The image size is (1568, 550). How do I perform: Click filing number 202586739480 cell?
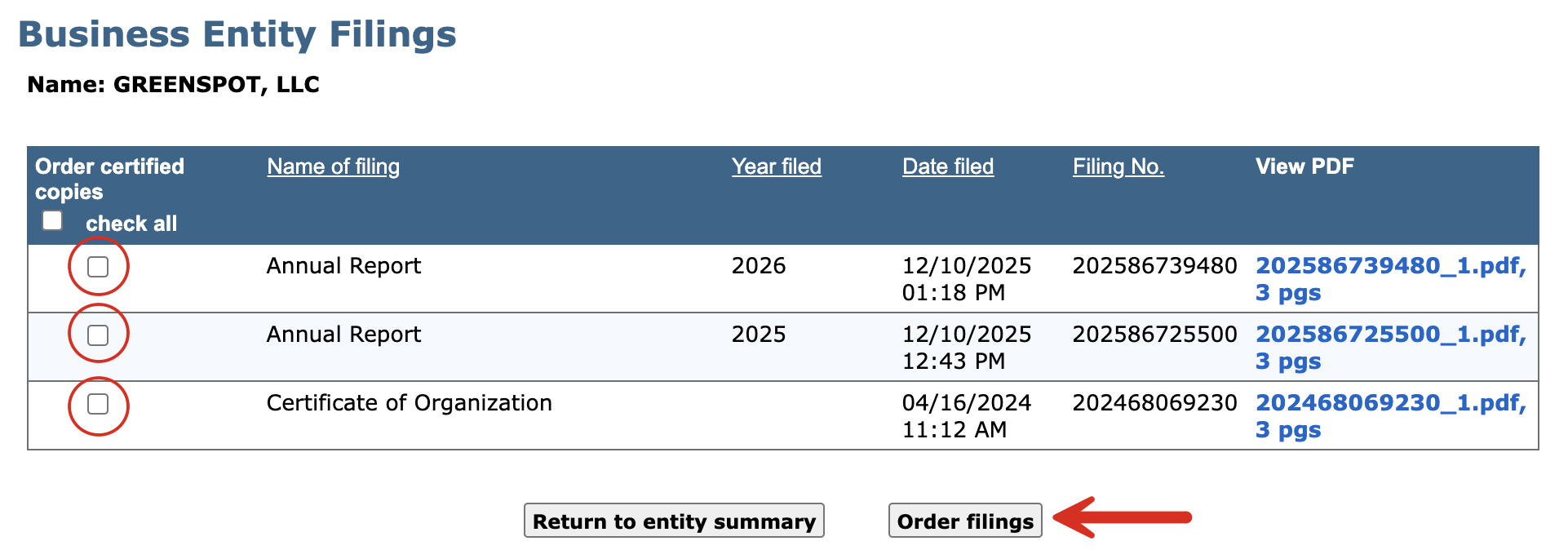1154,266
